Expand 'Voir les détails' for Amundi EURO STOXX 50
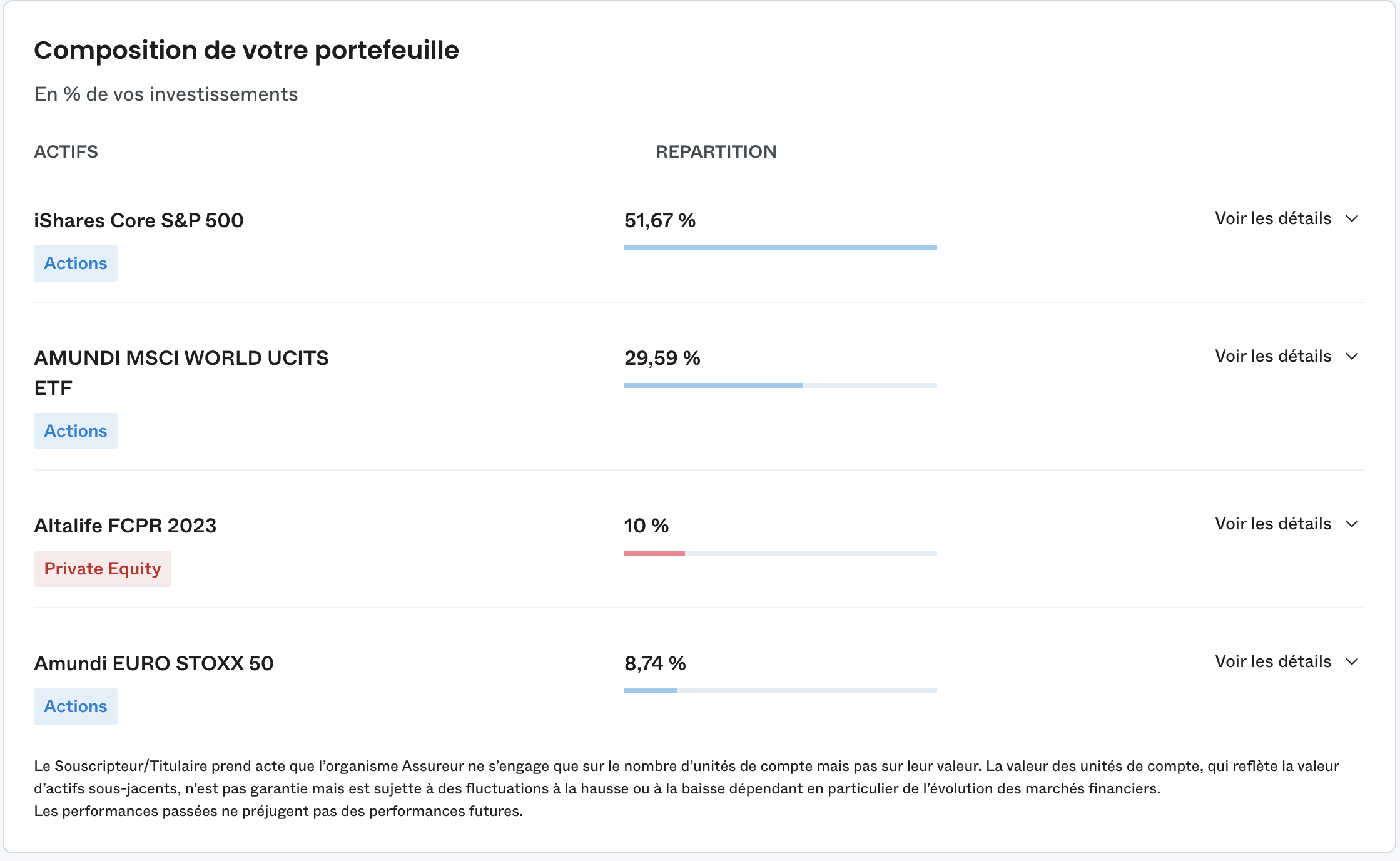Image resolution: width=1400 pixels, height=861 pixels. tap(1272, 662)
